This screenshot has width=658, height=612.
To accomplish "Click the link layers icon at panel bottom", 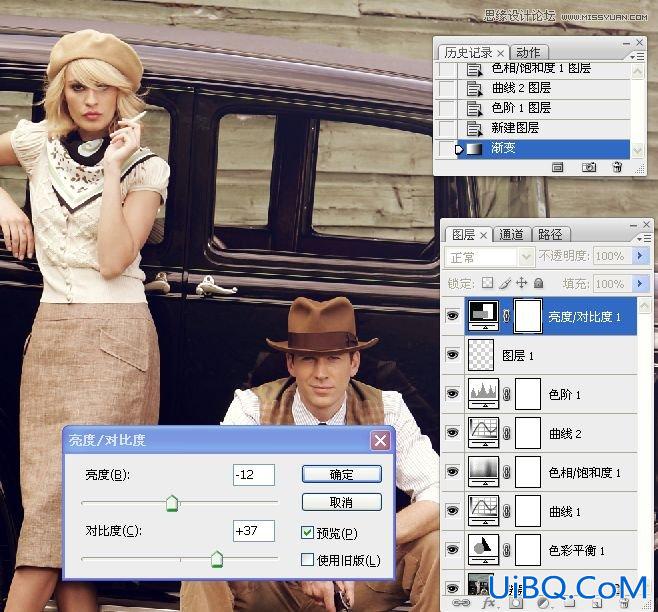I will (461, 603).
